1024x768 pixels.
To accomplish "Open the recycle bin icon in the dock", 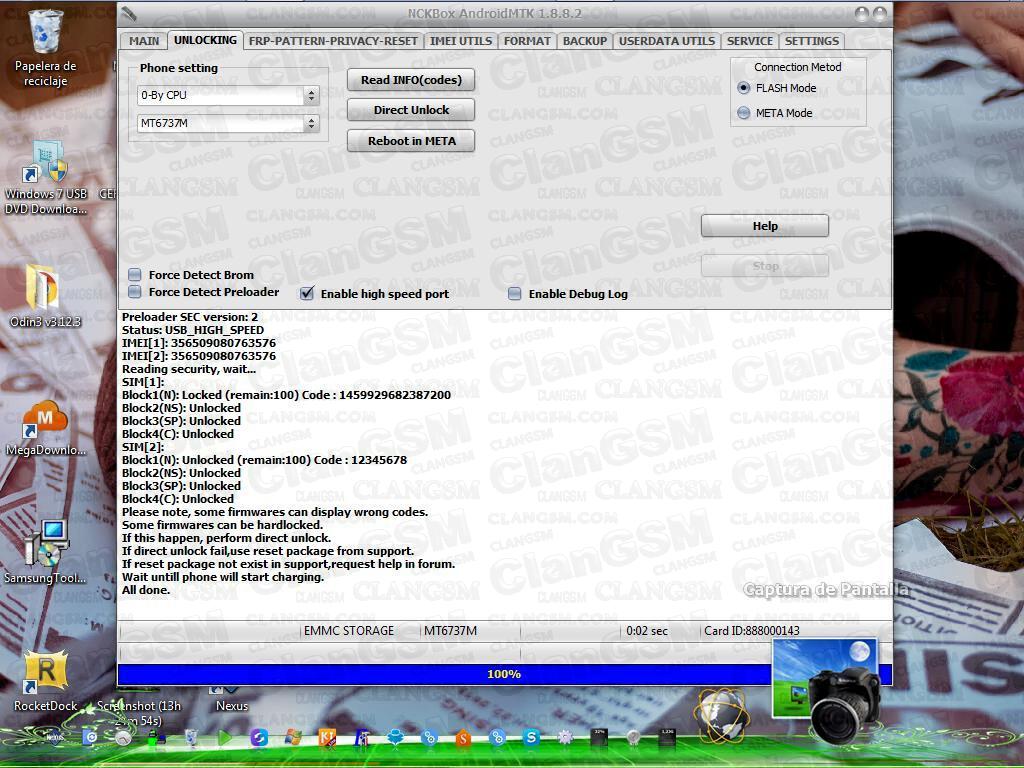I will point(191,737).
